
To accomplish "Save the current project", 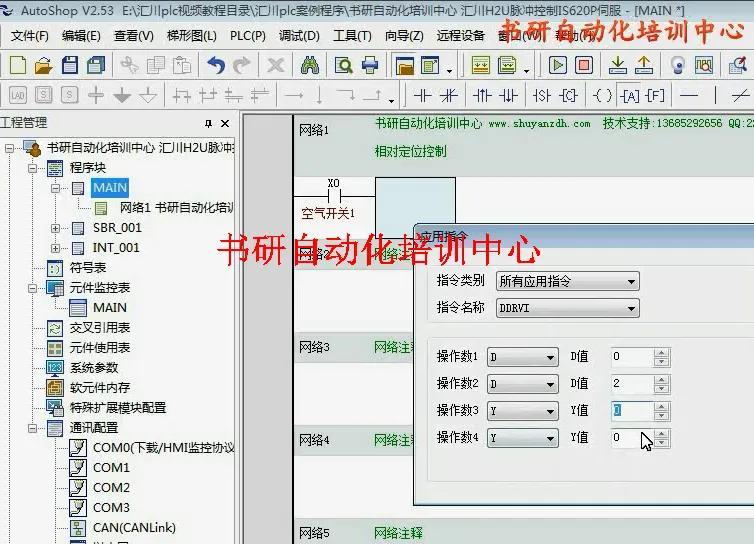I will tap(70, 65).
